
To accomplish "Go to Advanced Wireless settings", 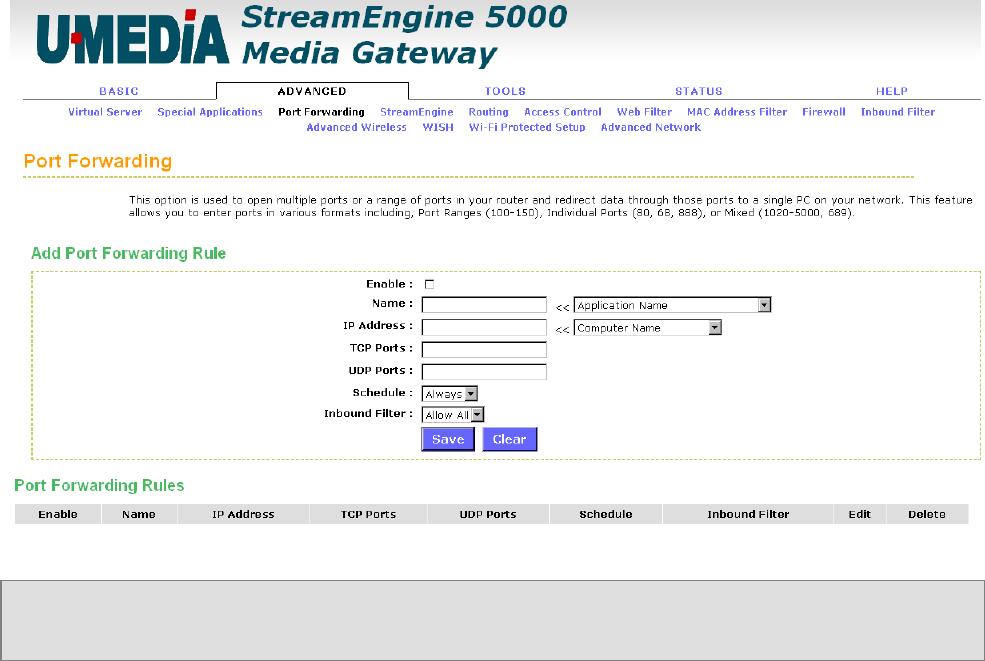I will point(356,127).
